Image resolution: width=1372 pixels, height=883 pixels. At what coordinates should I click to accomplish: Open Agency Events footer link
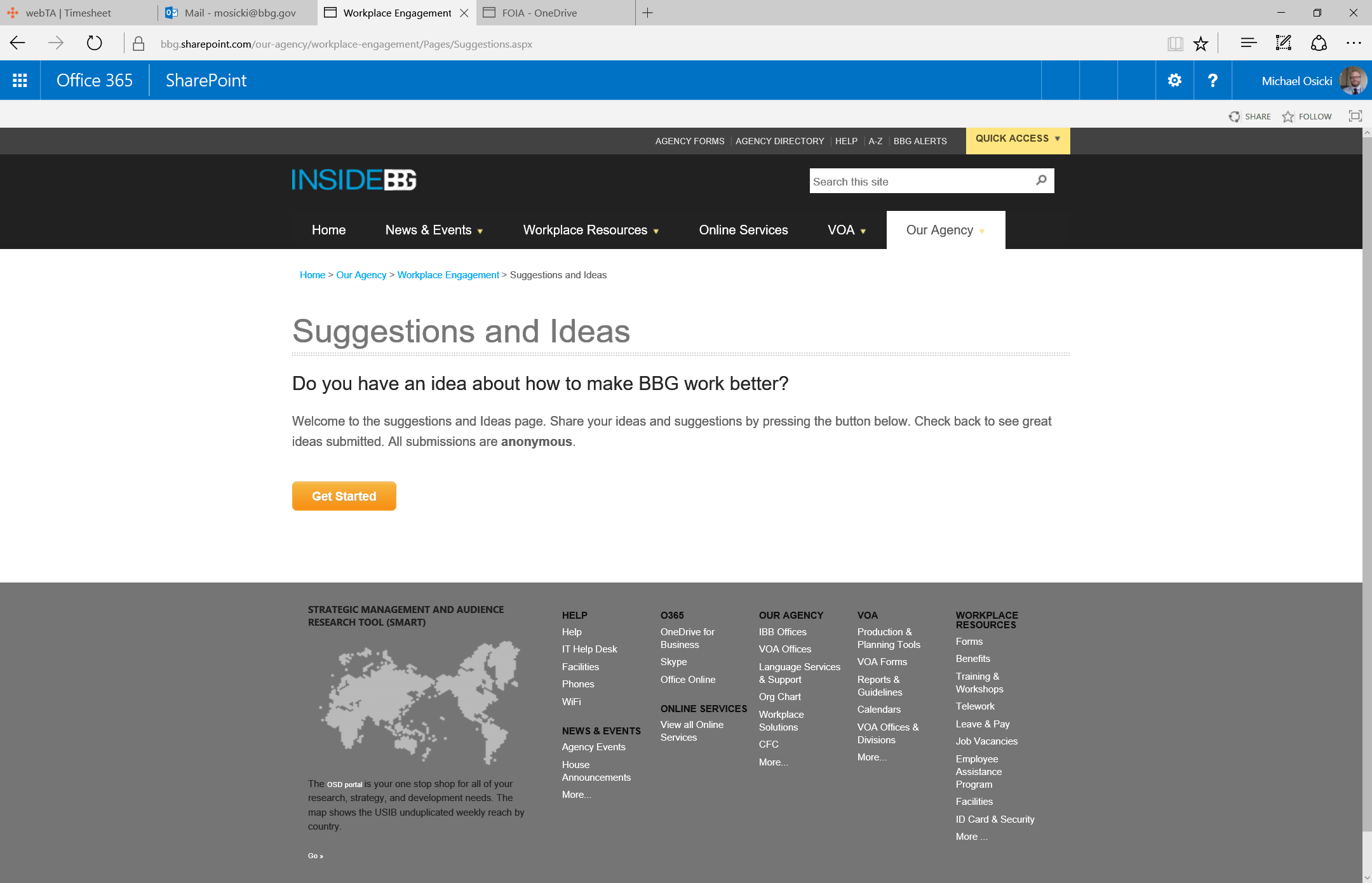(x=593, y=747)
